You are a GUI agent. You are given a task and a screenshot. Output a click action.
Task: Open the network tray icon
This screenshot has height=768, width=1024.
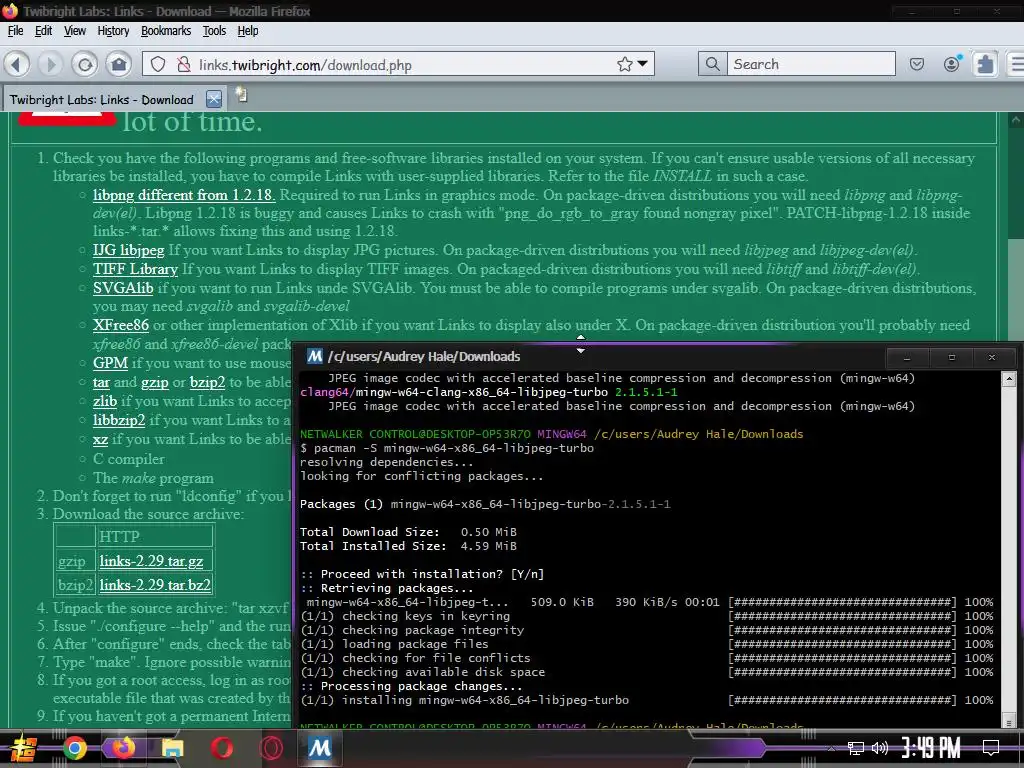[856, 748]
